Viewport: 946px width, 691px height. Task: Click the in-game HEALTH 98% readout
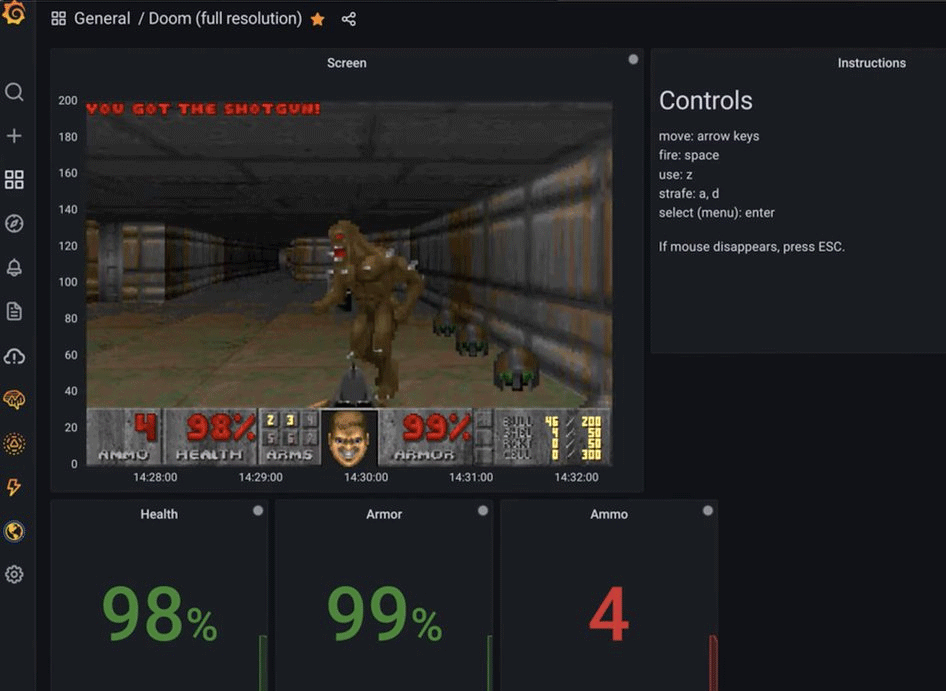[x=211, y=436]
